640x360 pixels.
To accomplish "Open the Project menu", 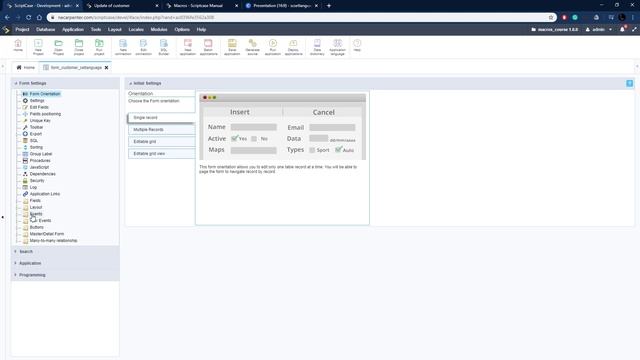I will pyautogui.click(x=22, y=29).
